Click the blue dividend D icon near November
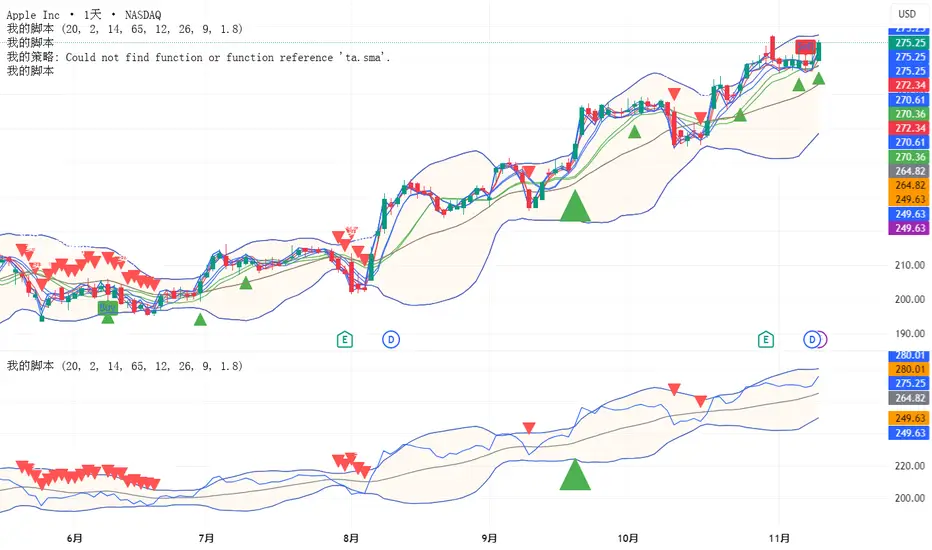 (811, 340)
